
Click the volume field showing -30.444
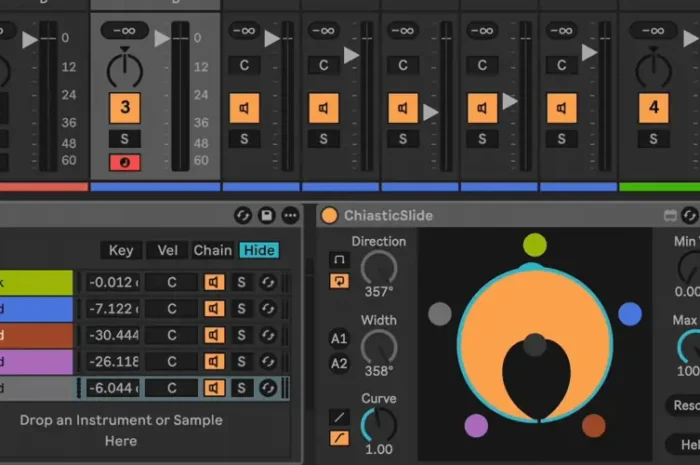point(112,335)
